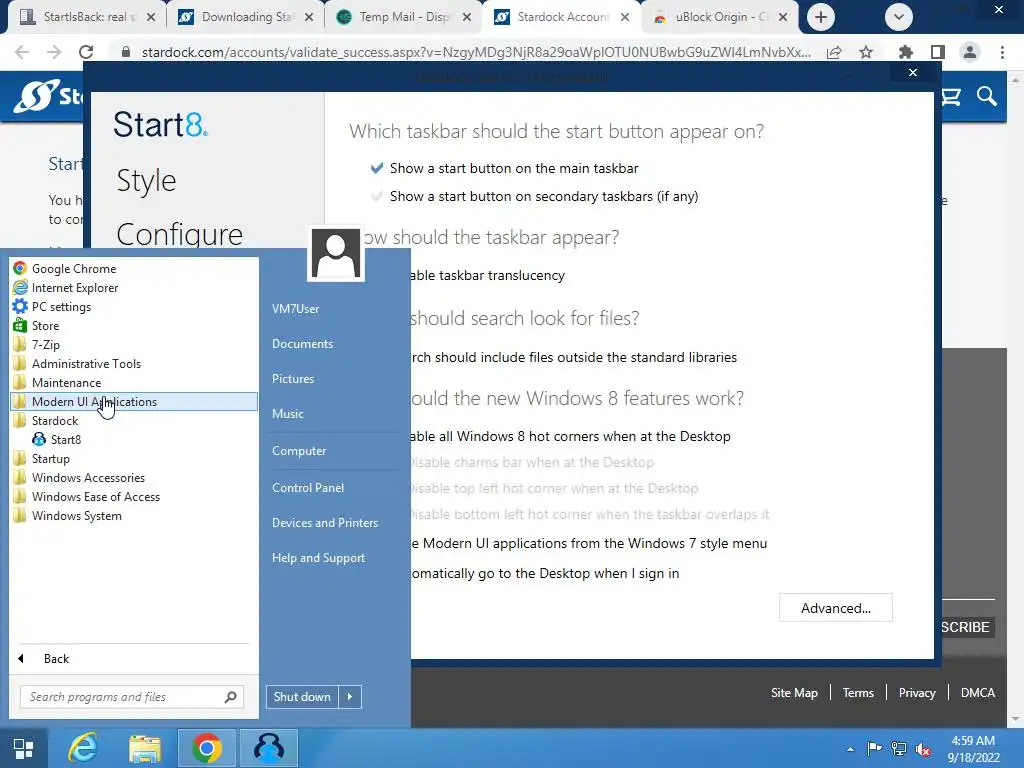
Task: Open Style section in Start8 config
Action: [146, 181]
